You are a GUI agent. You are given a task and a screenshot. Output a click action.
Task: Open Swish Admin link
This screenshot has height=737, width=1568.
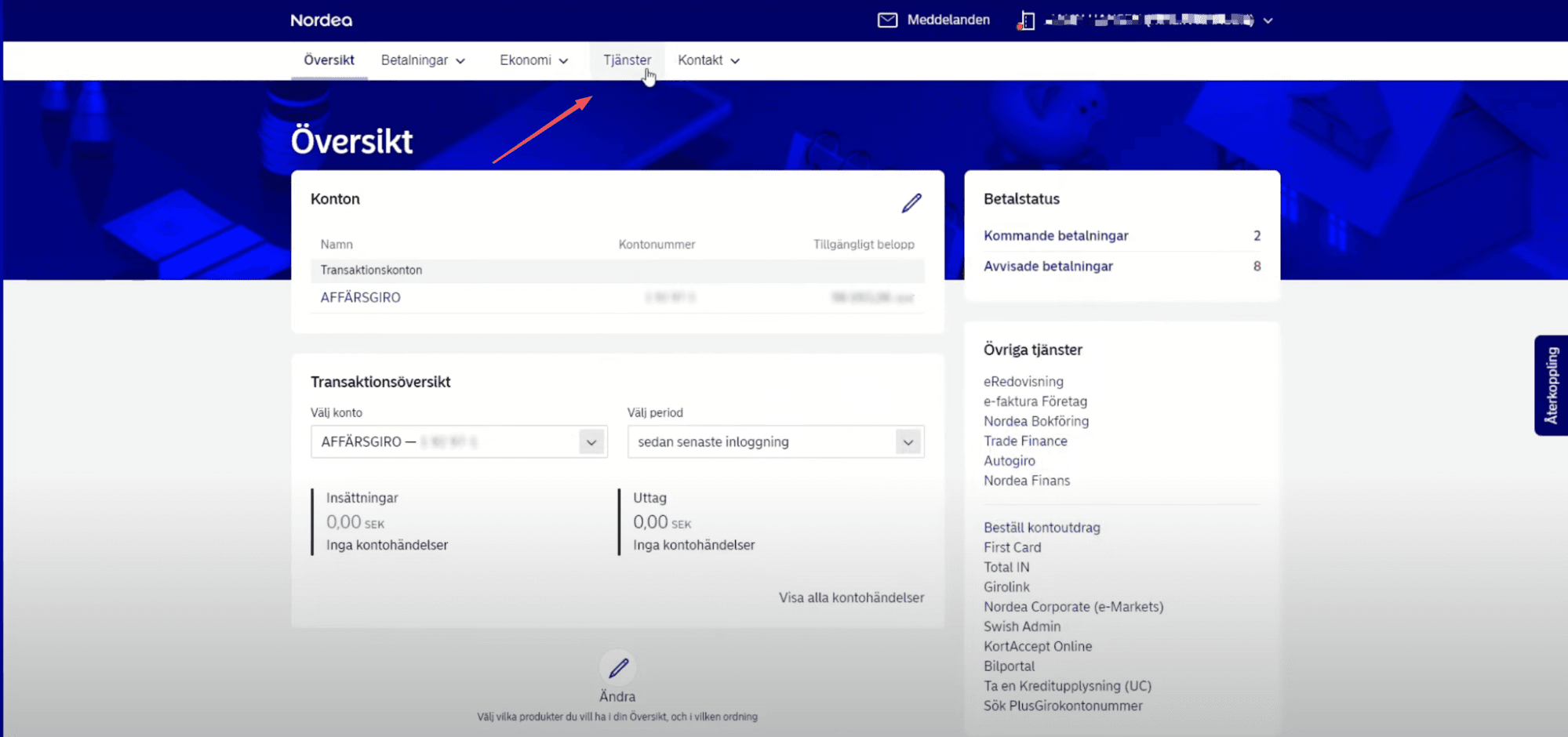click(1022, 626)
